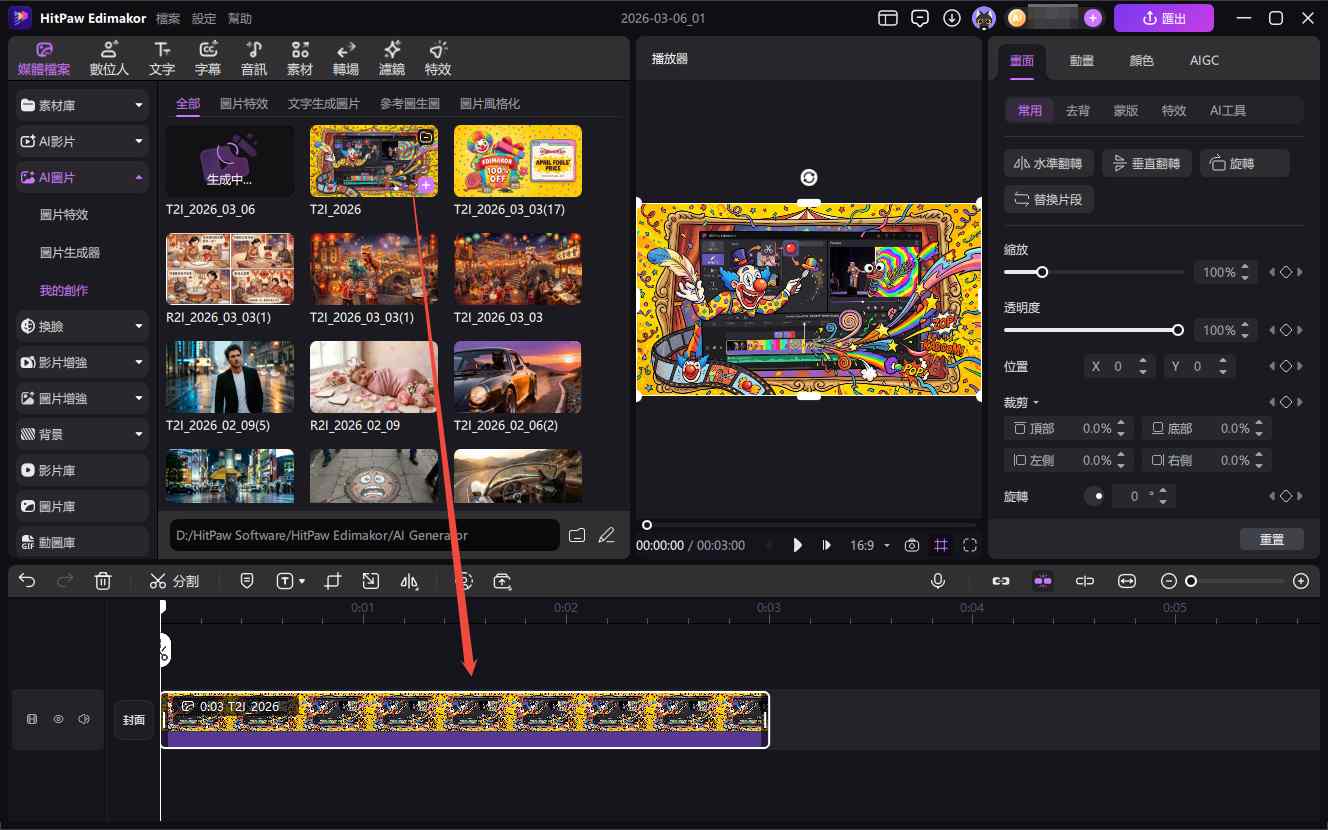Screen dimensions: 1328x830
Task: Click the delete (trash) icon in timeline toolbar
Action: [103, 581]
